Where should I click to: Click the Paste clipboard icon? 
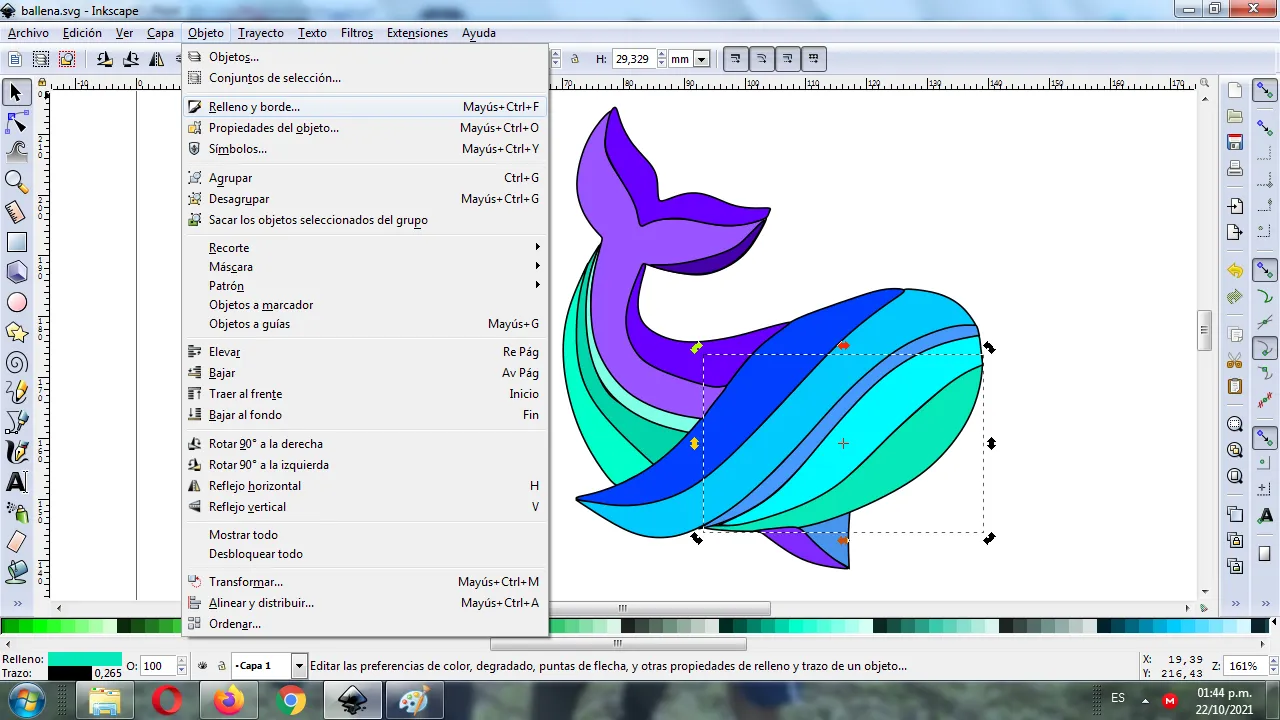click(x=1235, y=386)
